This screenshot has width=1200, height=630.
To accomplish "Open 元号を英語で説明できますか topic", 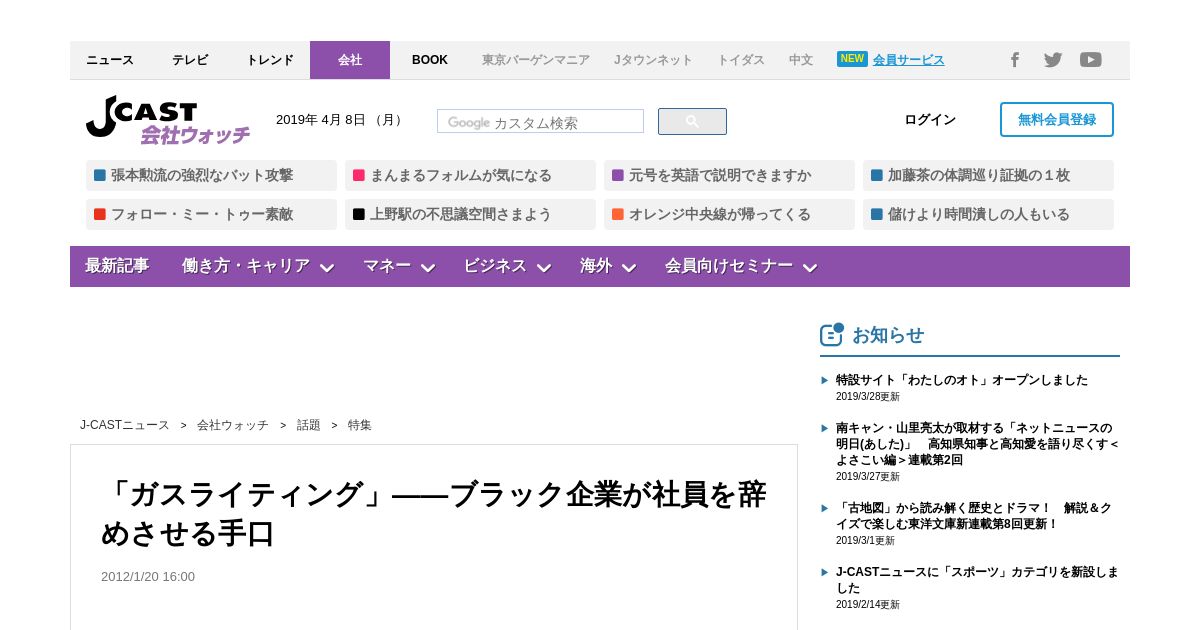I will click(x=729, y=175).
